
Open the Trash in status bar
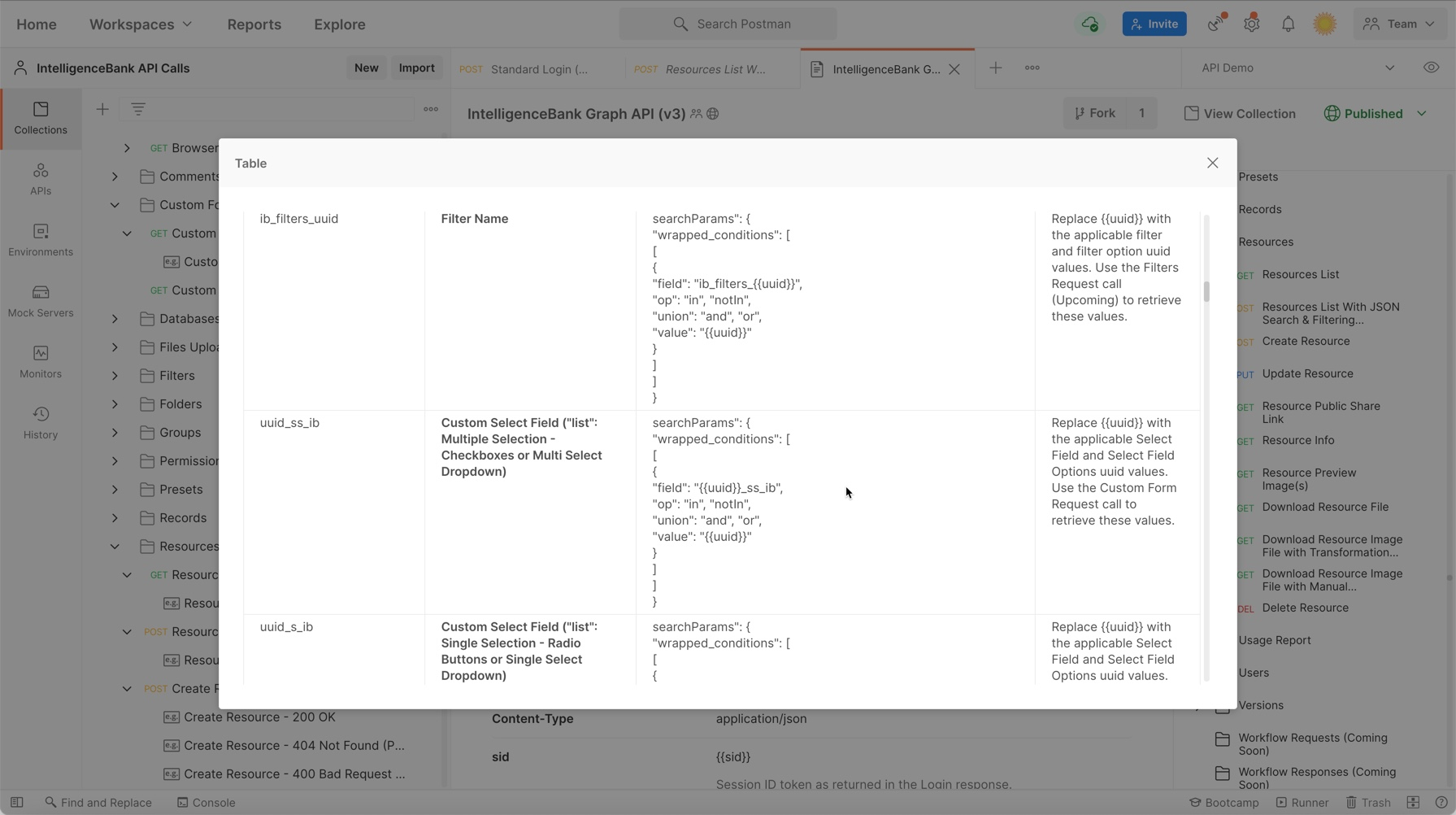click(1368, 803)
